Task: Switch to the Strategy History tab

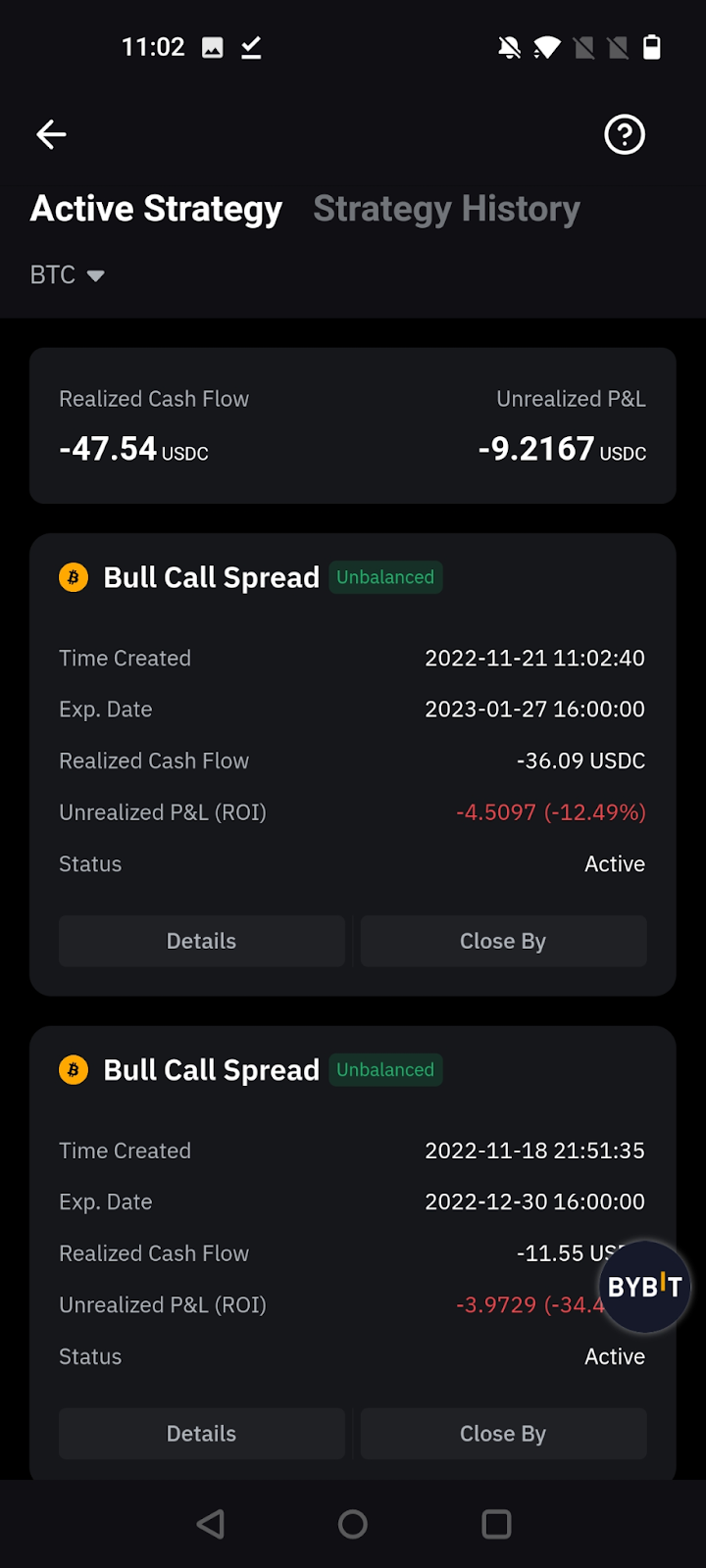Action: tap(446, 209)
